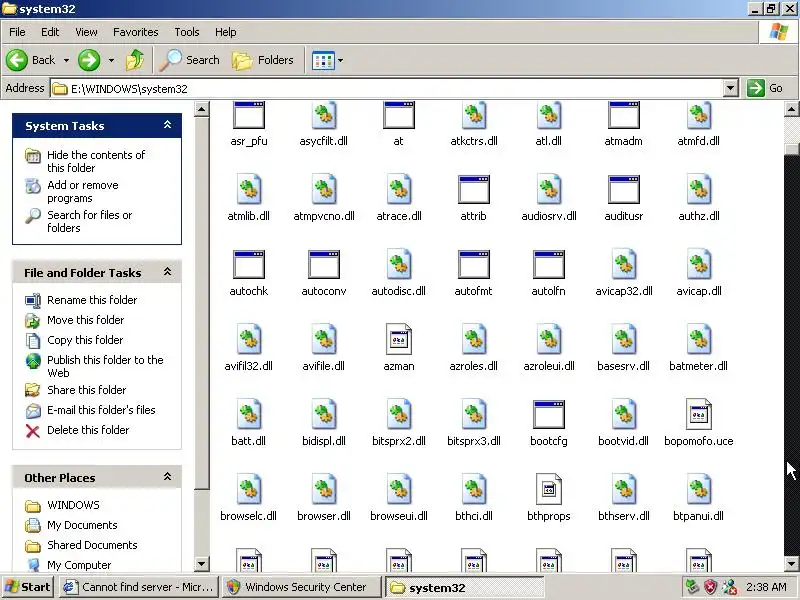
Task: Select the bitsprx2.dll file icon
Action: (398, 414)
